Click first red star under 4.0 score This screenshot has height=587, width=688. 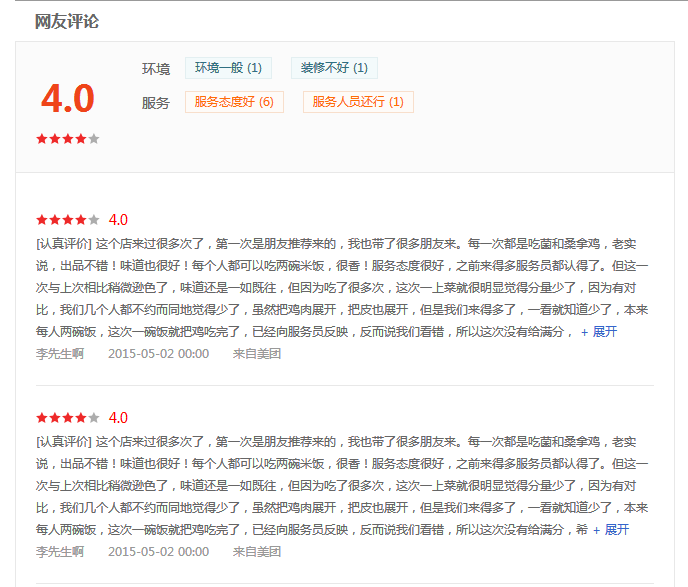pyautogui.click(x=42, y=139)
